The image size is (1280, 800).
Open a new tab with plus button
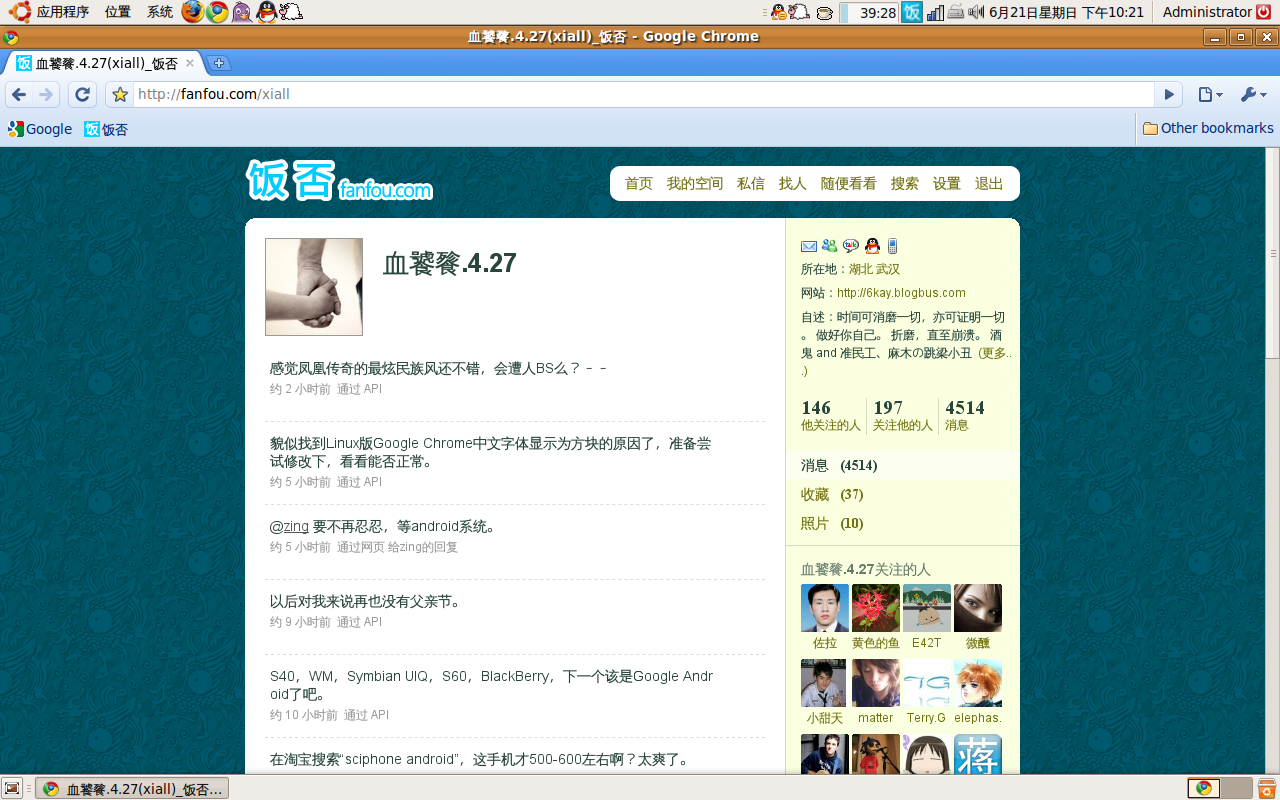(x=219, y=63)
